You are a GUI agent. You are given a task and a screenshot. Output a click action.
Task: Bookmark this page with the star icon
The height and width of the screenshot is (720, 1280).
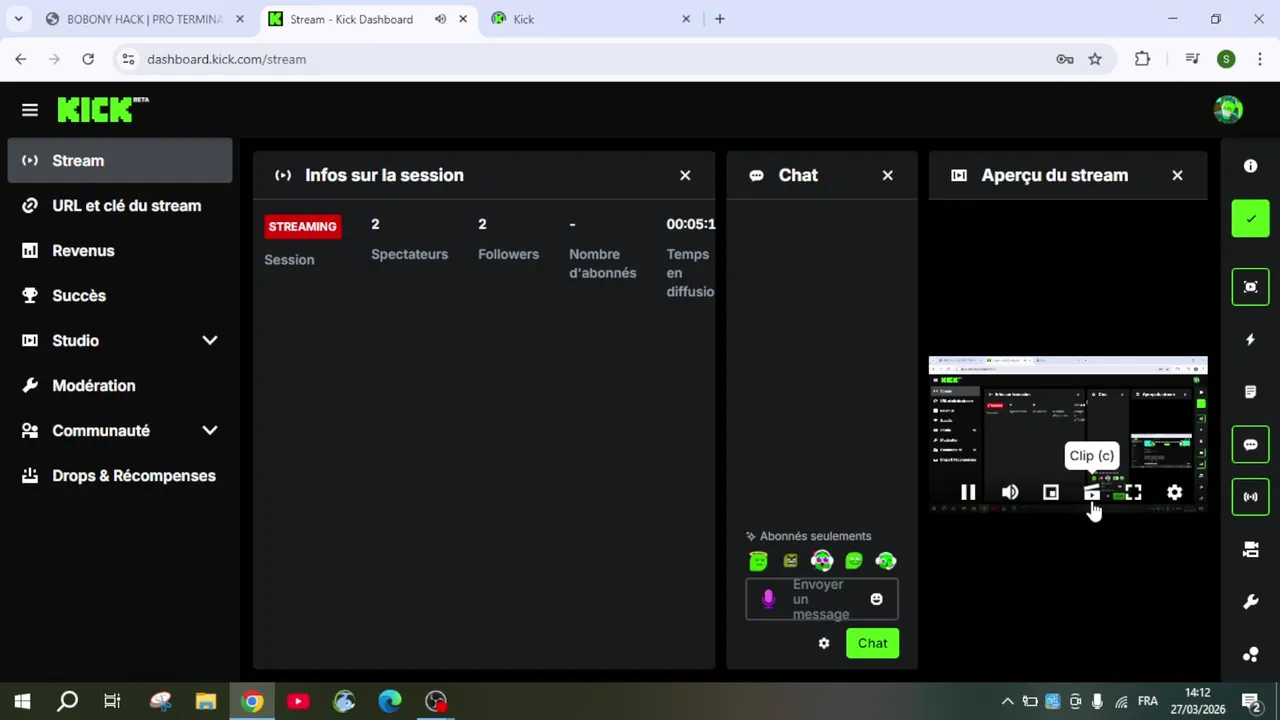pyautogui.click(x=1095, y=59)
